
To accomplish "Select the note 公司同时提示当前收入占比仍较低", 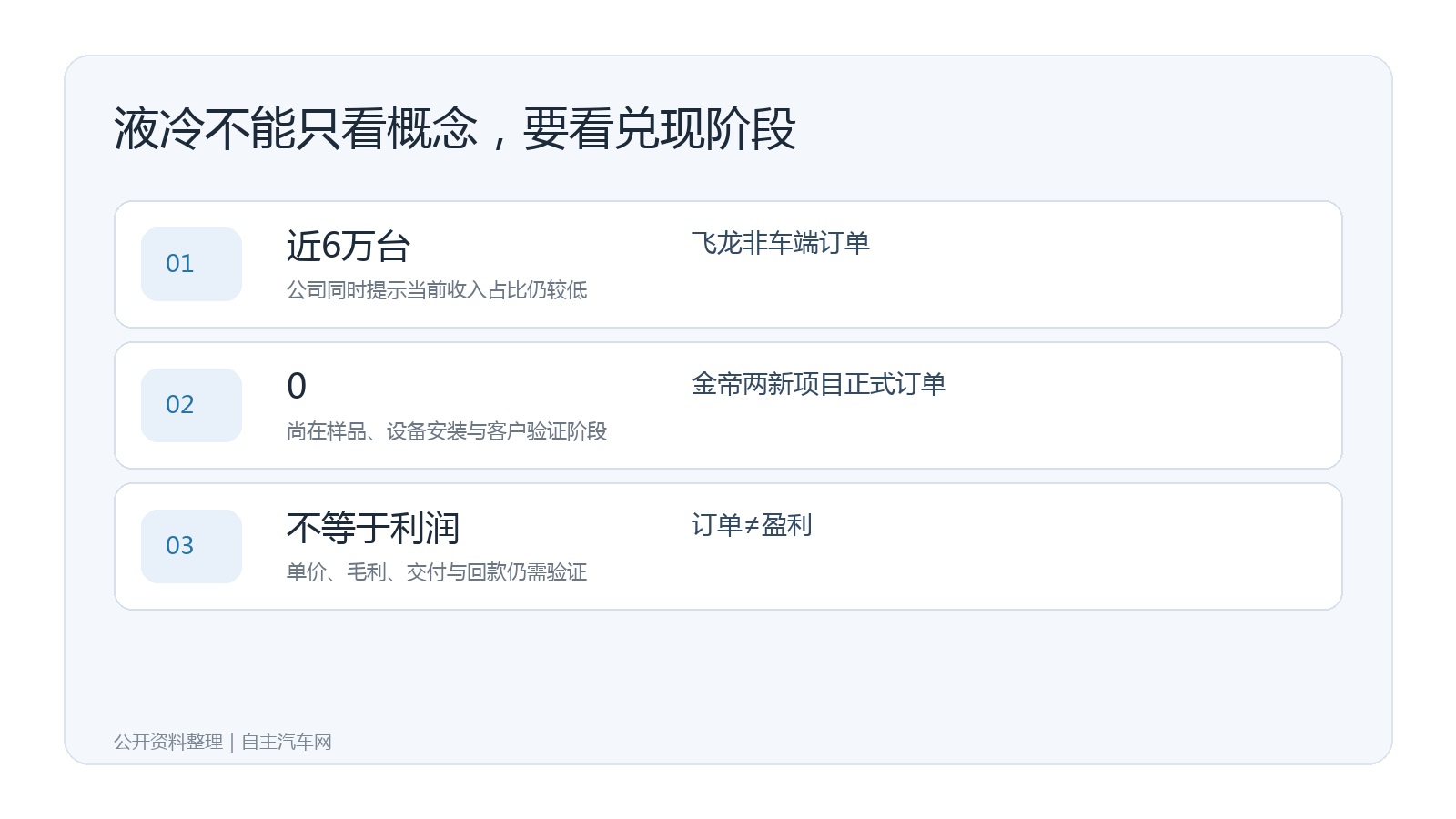I will (x=437, y=290).
